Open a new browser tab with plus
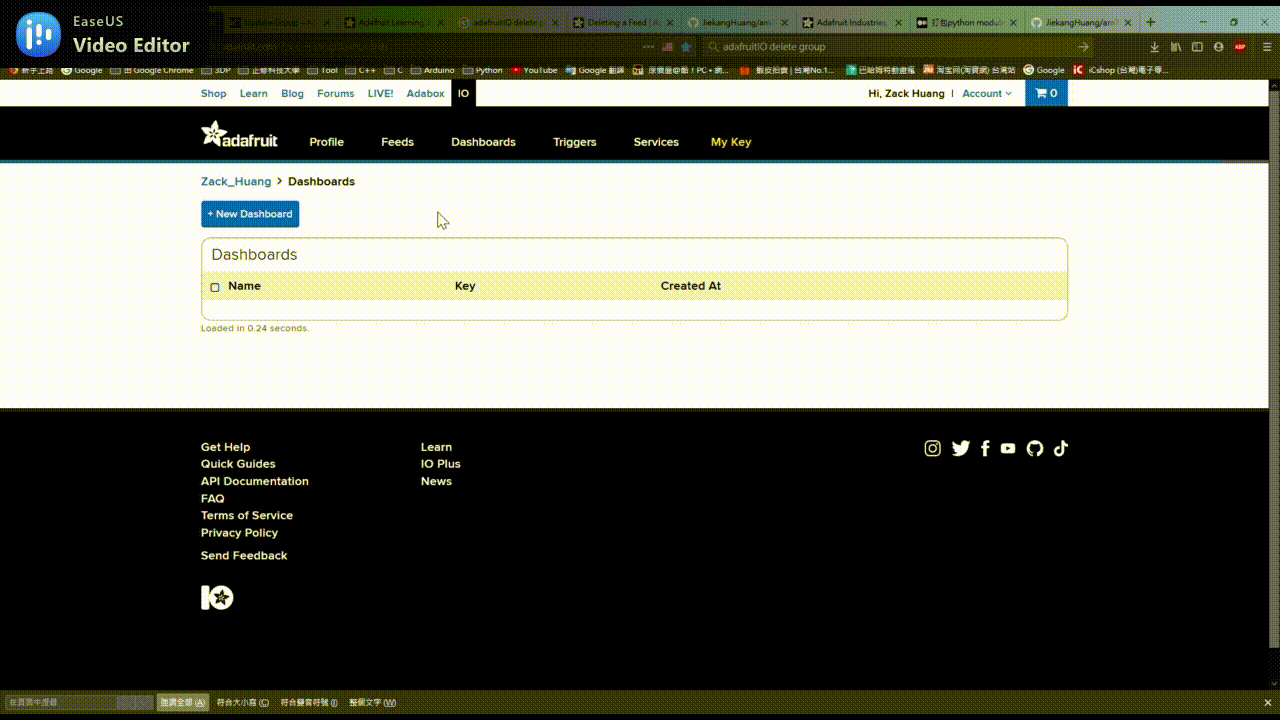 (x=1150, y=22)
